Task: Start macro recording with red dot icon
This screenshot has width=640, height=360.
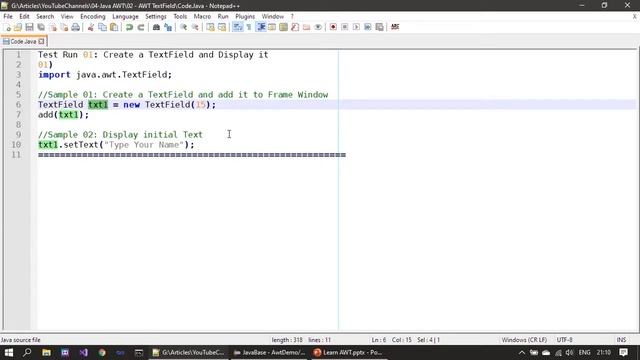Action: pos(333,27)
